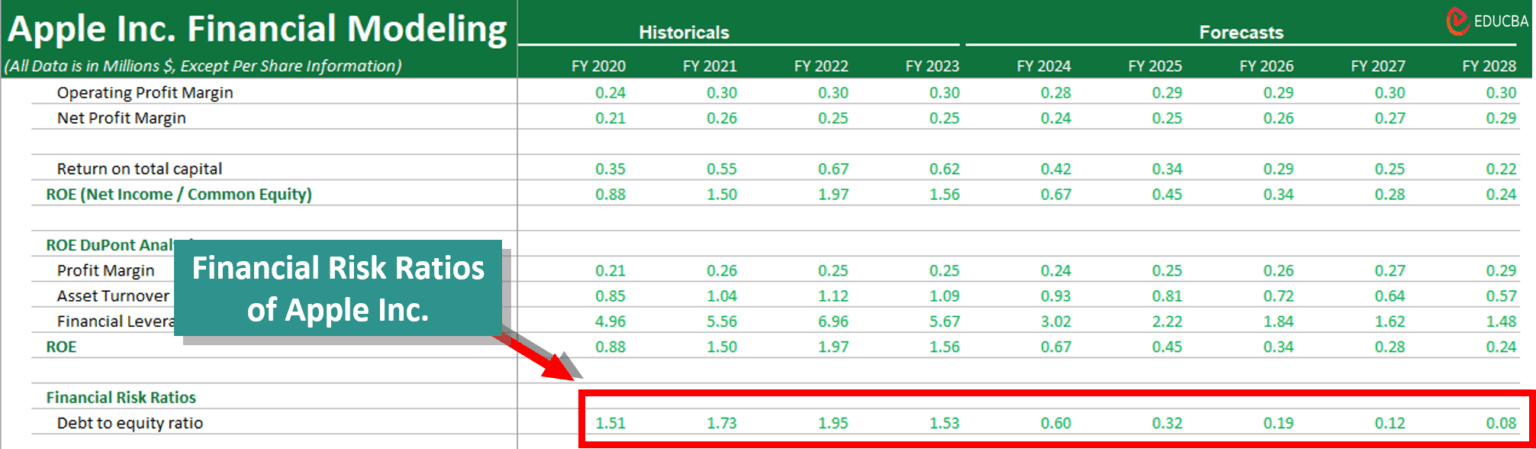The image size is (1536, 449).
Task: Select the Operating Profit Margin row label
Action: pos(145,92)
